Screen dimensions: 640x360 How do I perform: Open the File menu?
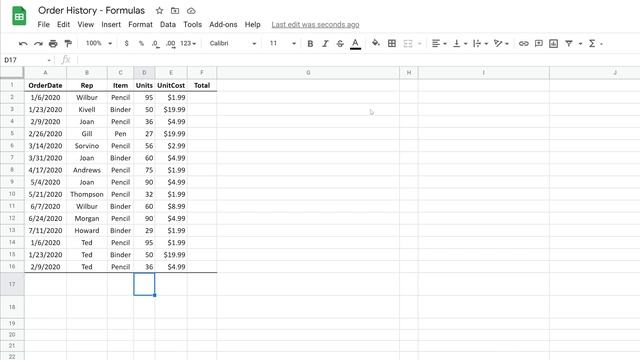click(x=43, y=24)
